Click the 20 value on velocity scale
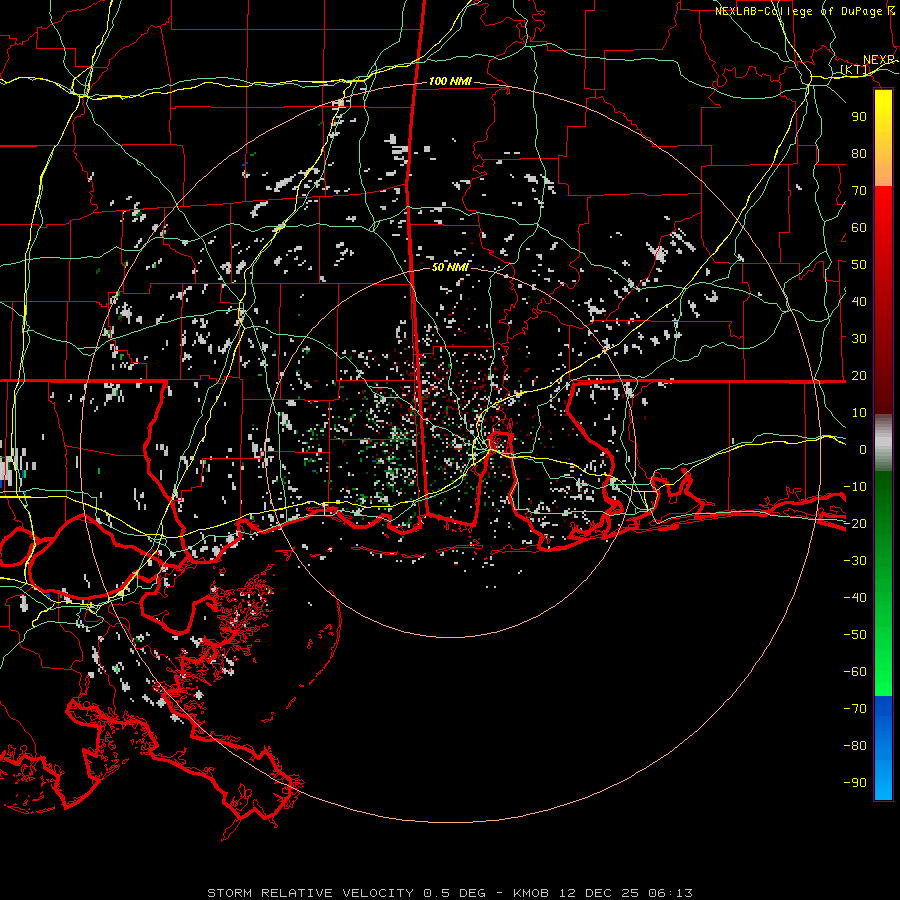This screenshot has height=900, width=900. coord(859,376)
